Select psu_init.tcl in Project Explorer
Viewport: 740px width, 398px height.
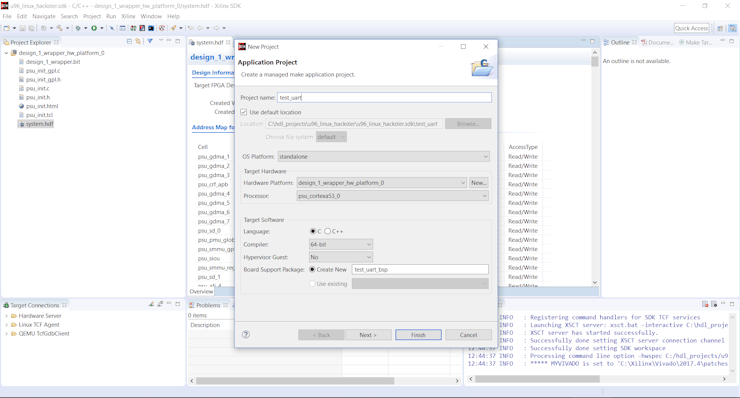36,115
